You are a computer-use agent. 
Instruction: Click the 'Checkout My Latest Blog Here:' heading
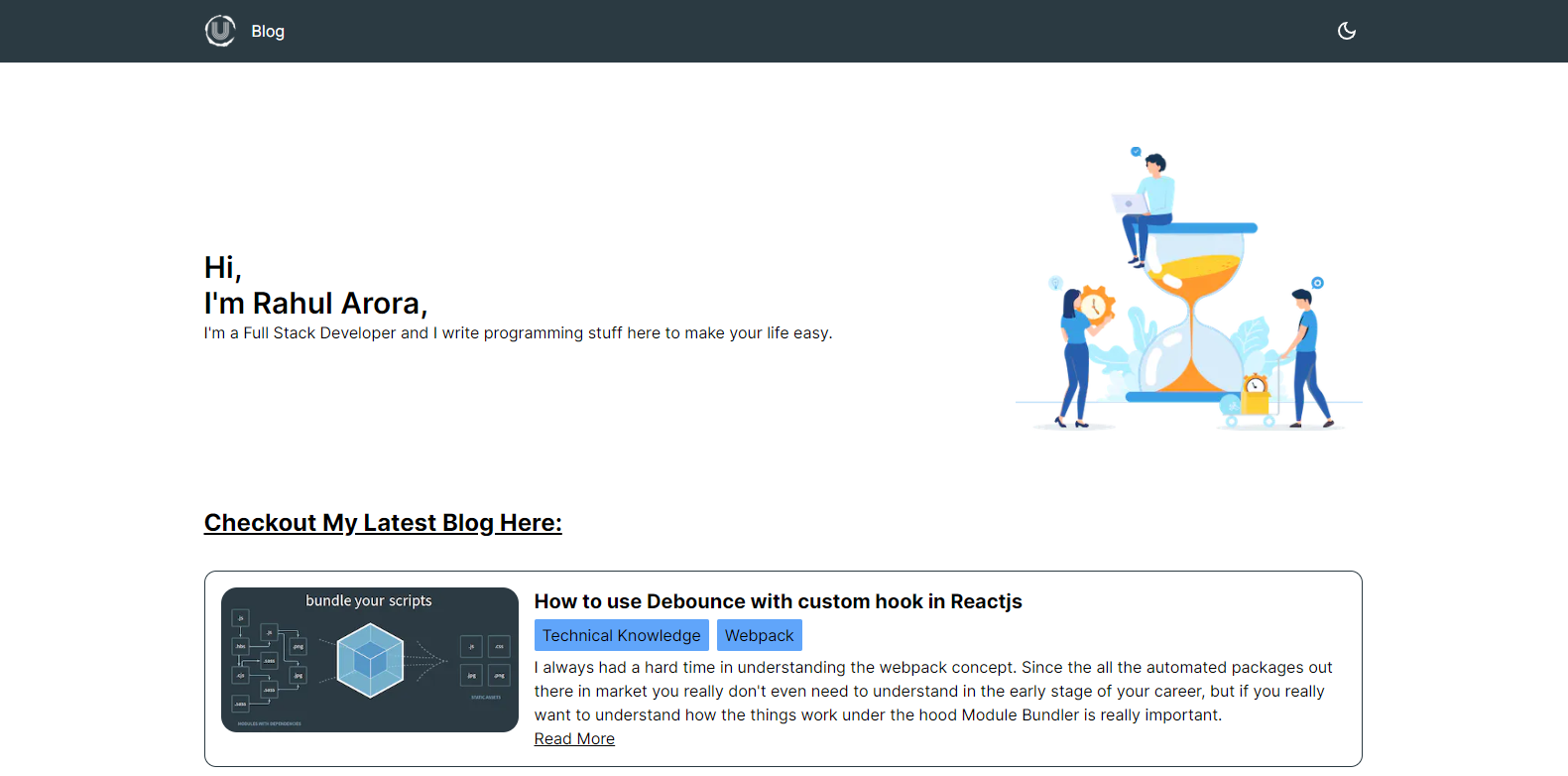(x=383, y=523)
